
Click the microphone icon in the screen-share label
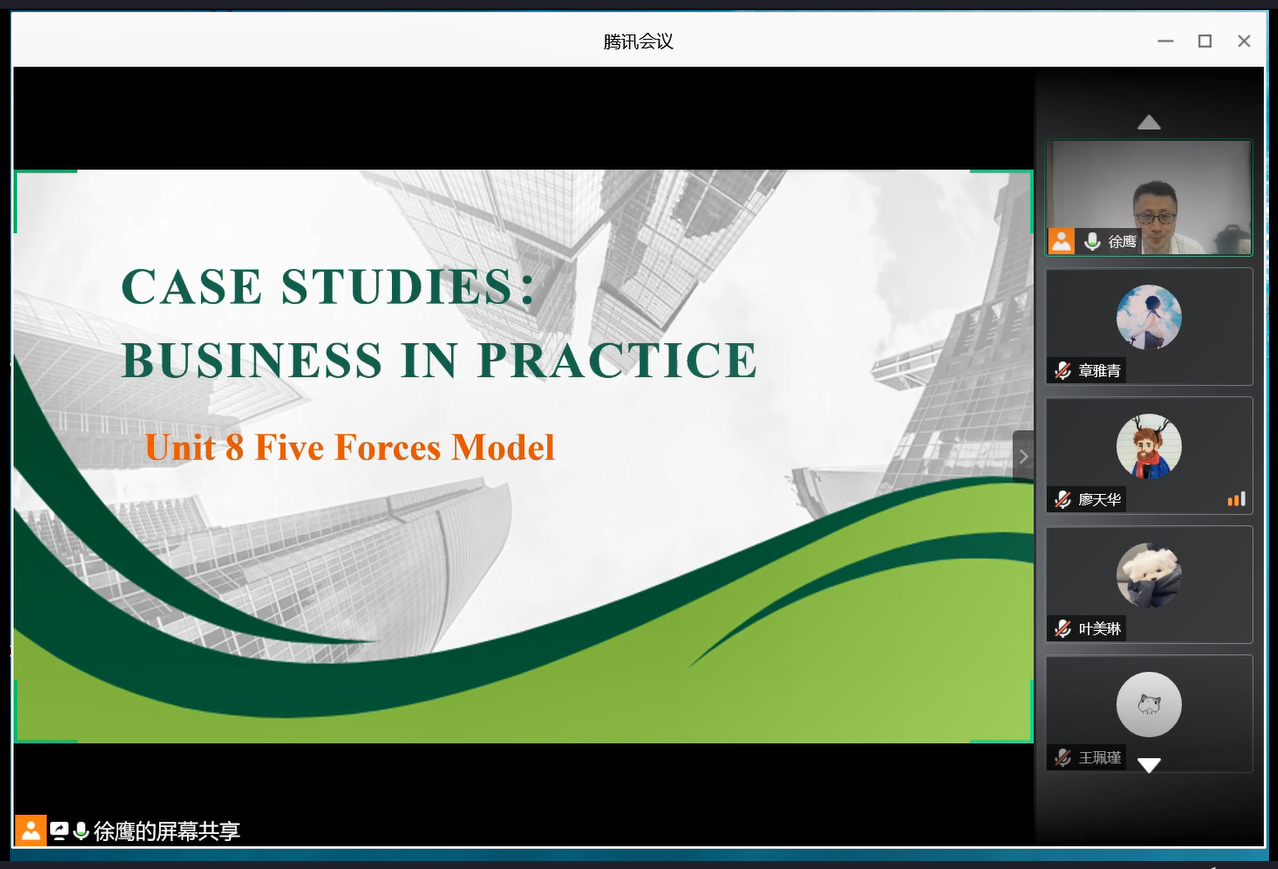coord(81,830)
